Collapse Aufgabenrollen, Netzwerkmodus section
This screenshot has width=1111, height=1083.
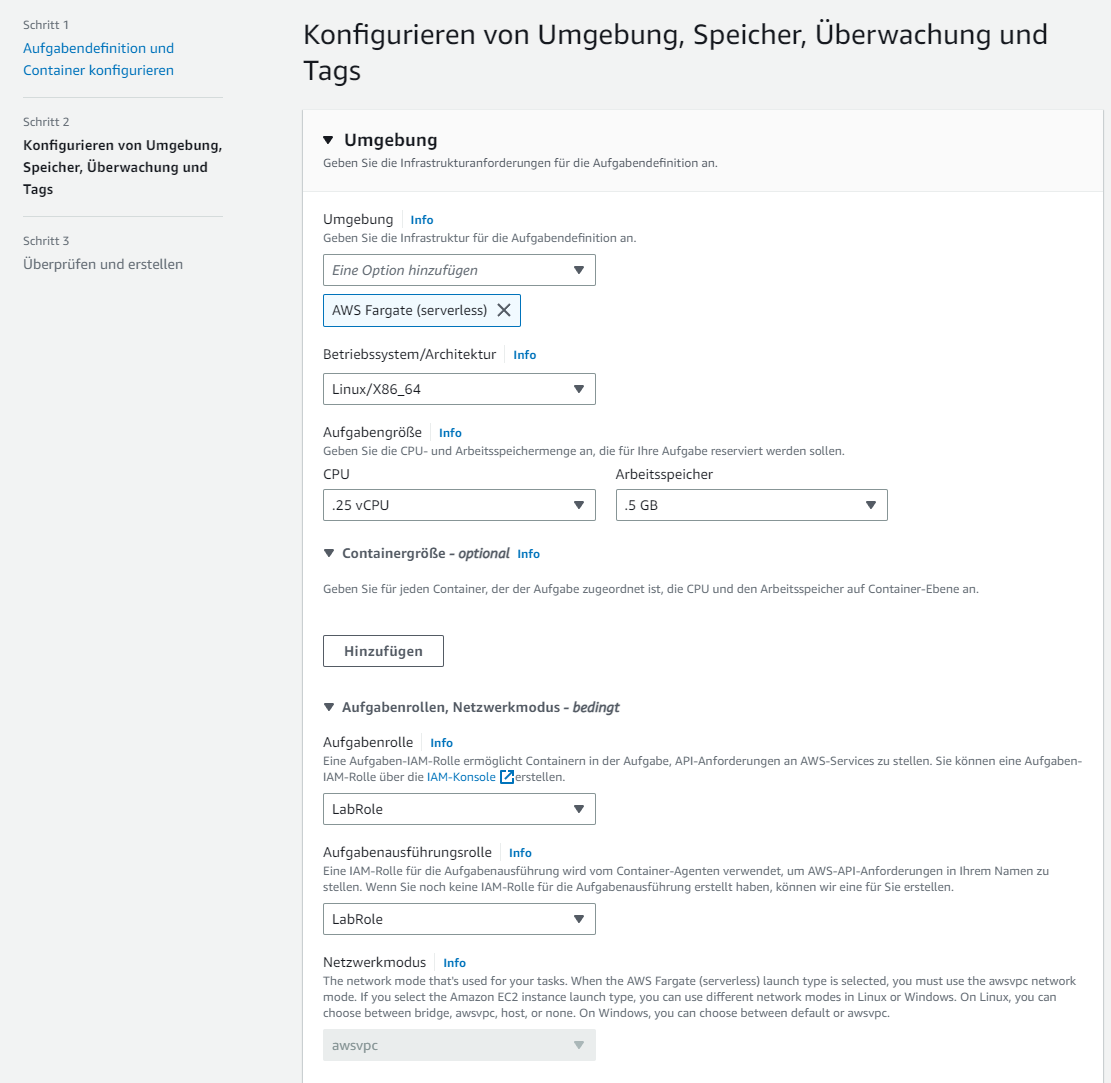(329, 707)
